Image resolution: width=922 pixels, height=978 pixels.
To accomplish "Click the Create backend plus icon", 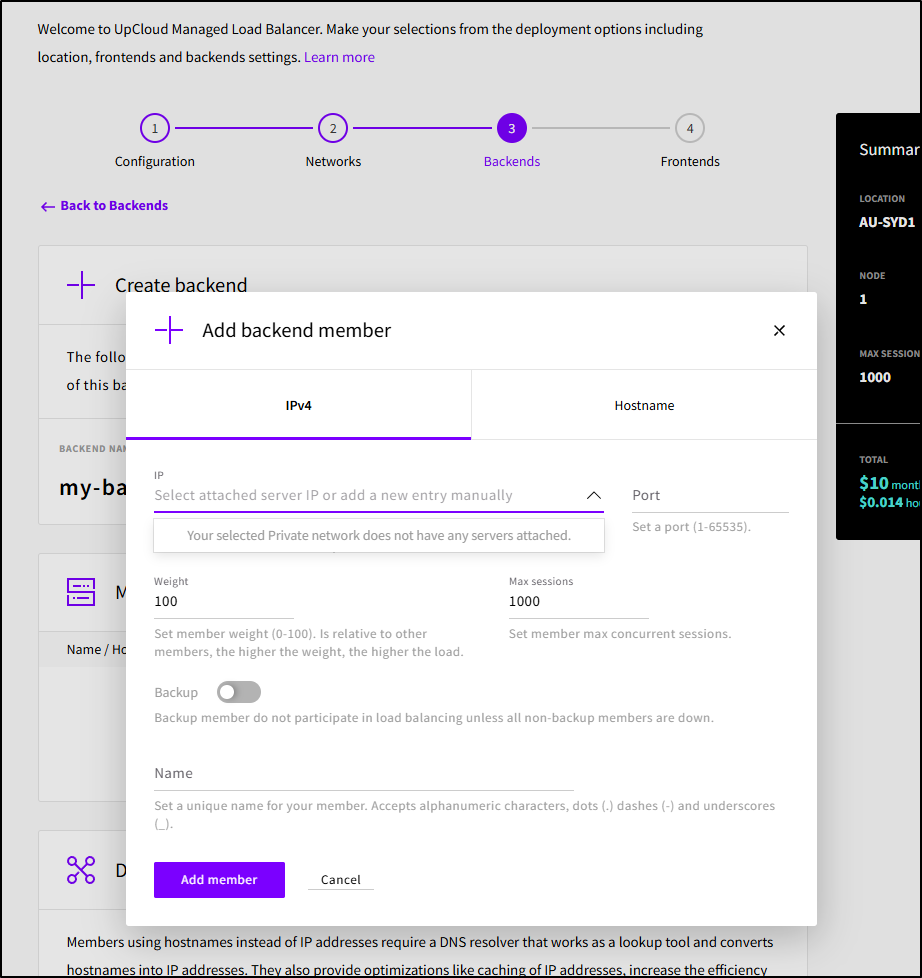I will pyautogui.click(x=81, y=286).
